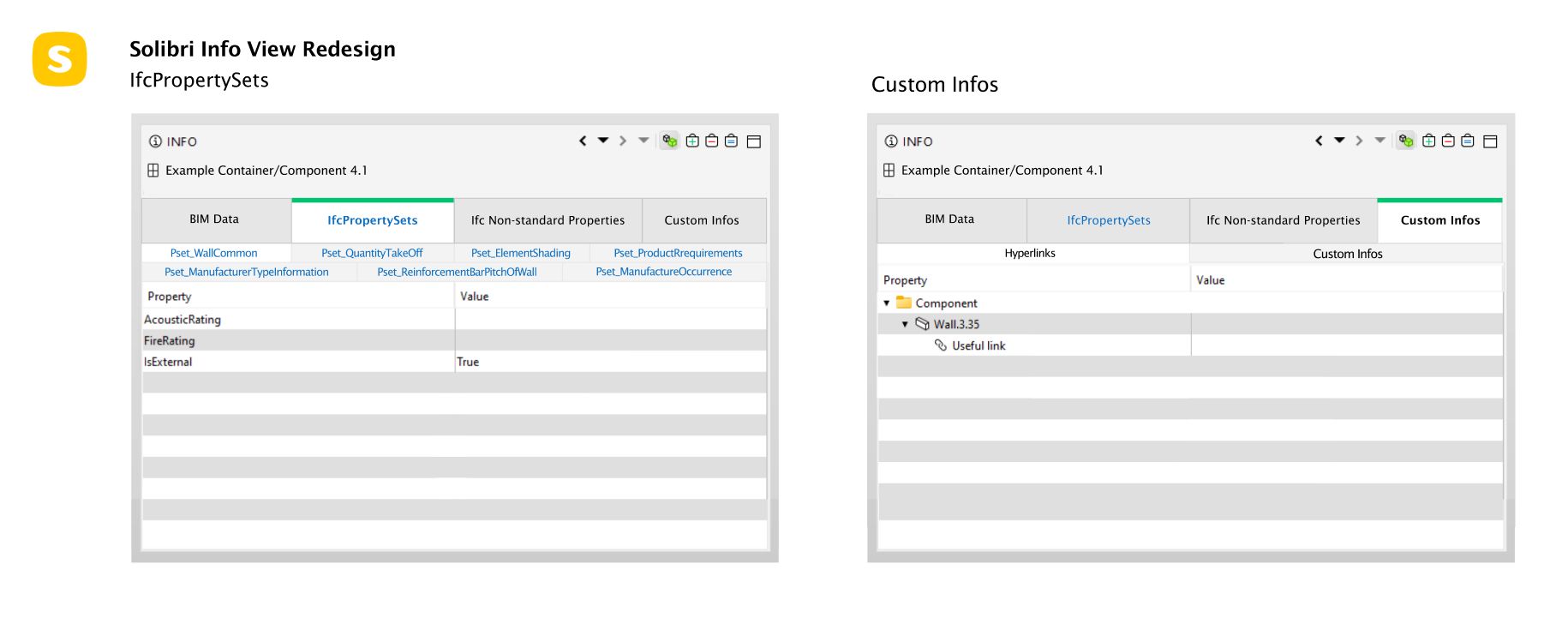Select the Hyperlinks sub-tab
This screenshot has width=1568, height=630.
click(1032, 253)
